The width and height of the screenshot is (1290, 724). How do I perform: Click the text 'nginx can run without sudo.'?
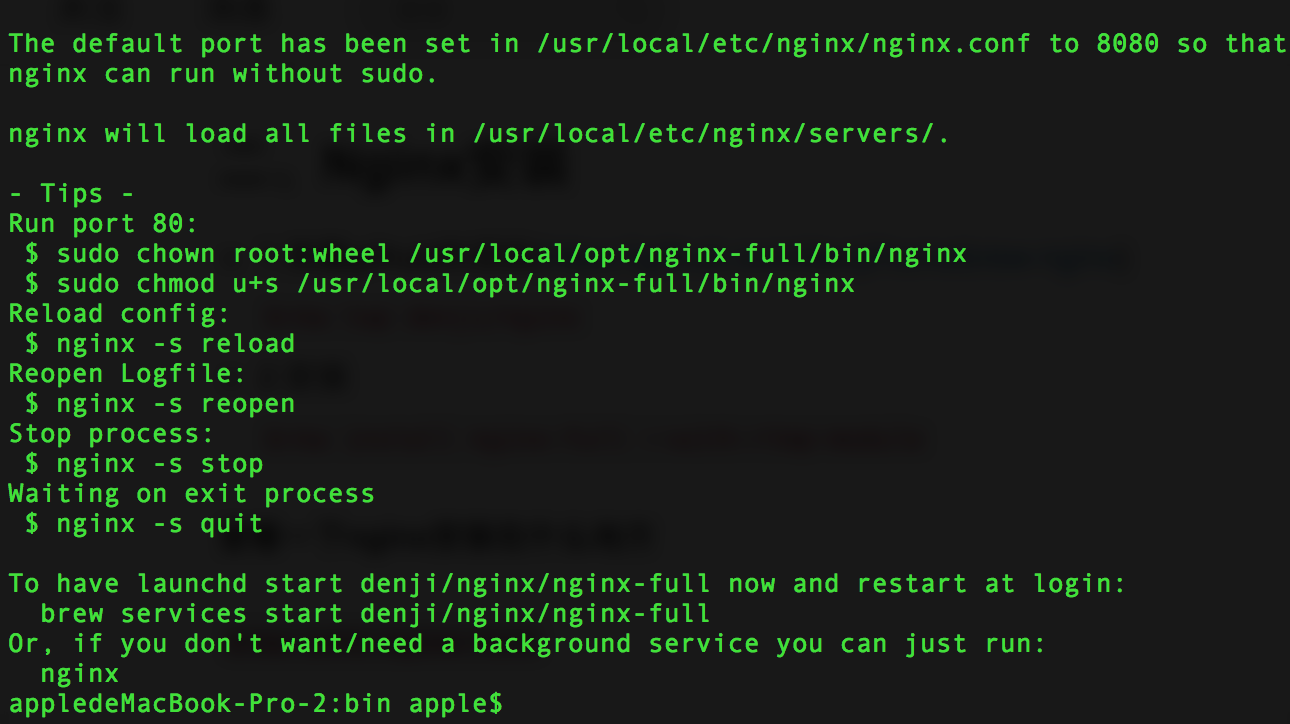click(x=223, y=75)
